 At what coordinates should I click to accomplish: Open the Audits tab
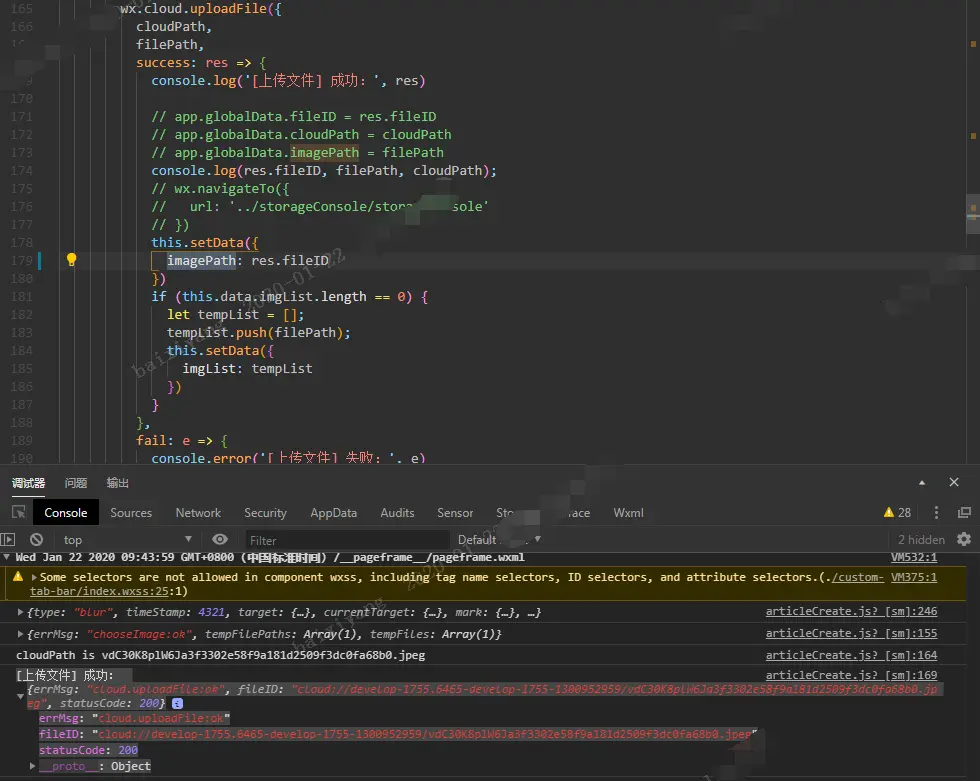click(x=397, y=512)
